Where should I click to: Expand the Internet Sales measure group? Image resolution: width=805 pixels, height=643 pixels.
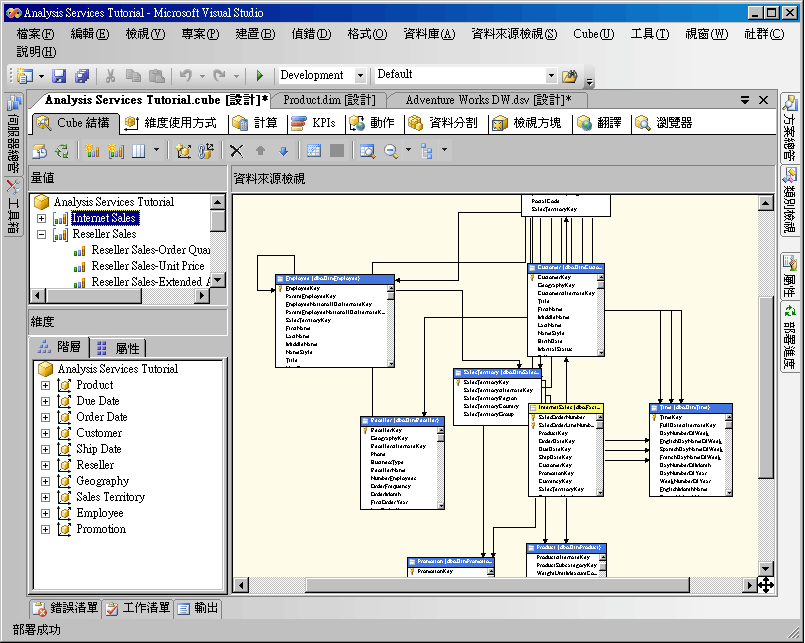(x=42, y=218)
